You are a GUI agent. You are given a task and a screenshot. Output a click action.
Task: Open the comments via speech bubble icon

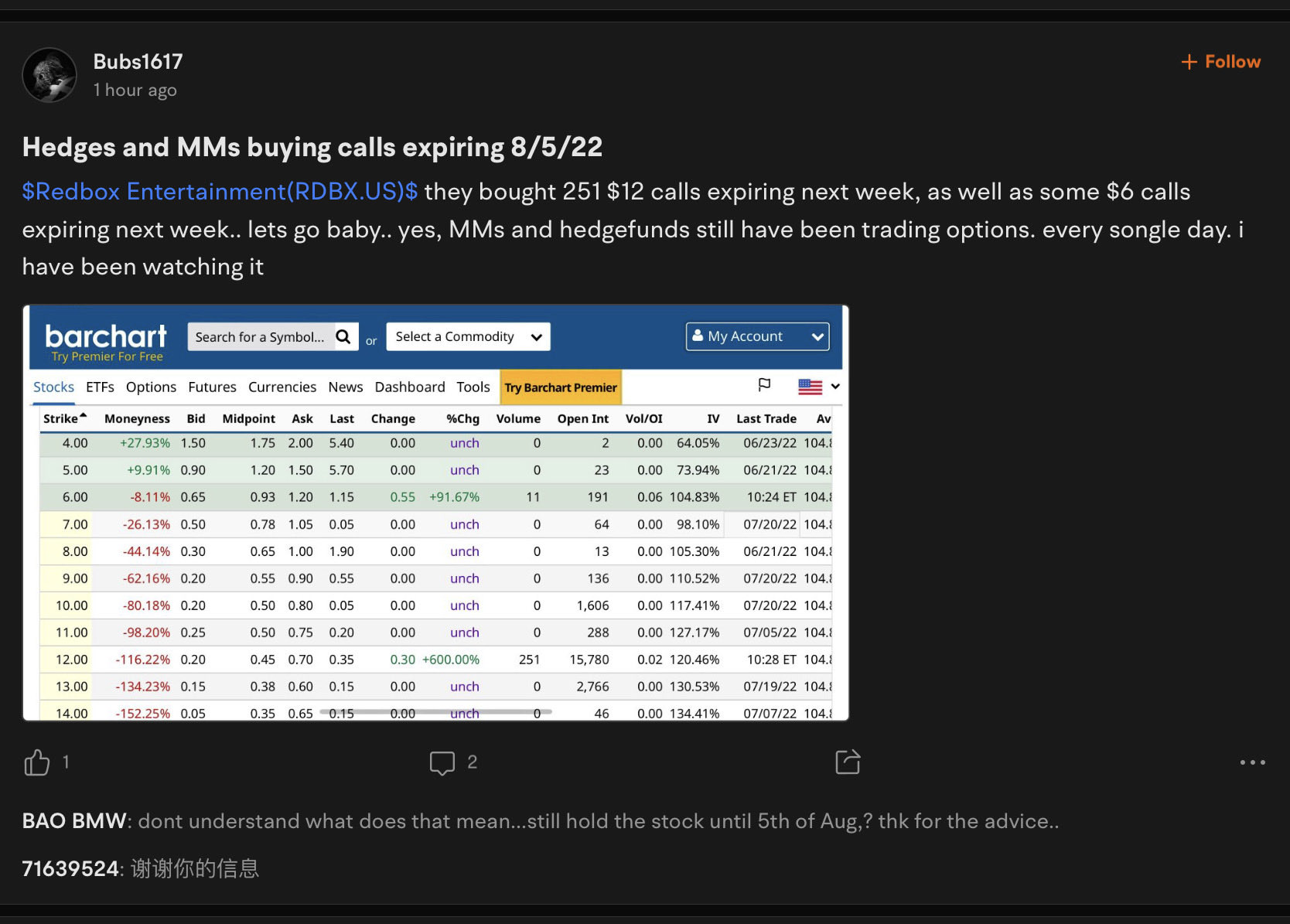(442, 762)
